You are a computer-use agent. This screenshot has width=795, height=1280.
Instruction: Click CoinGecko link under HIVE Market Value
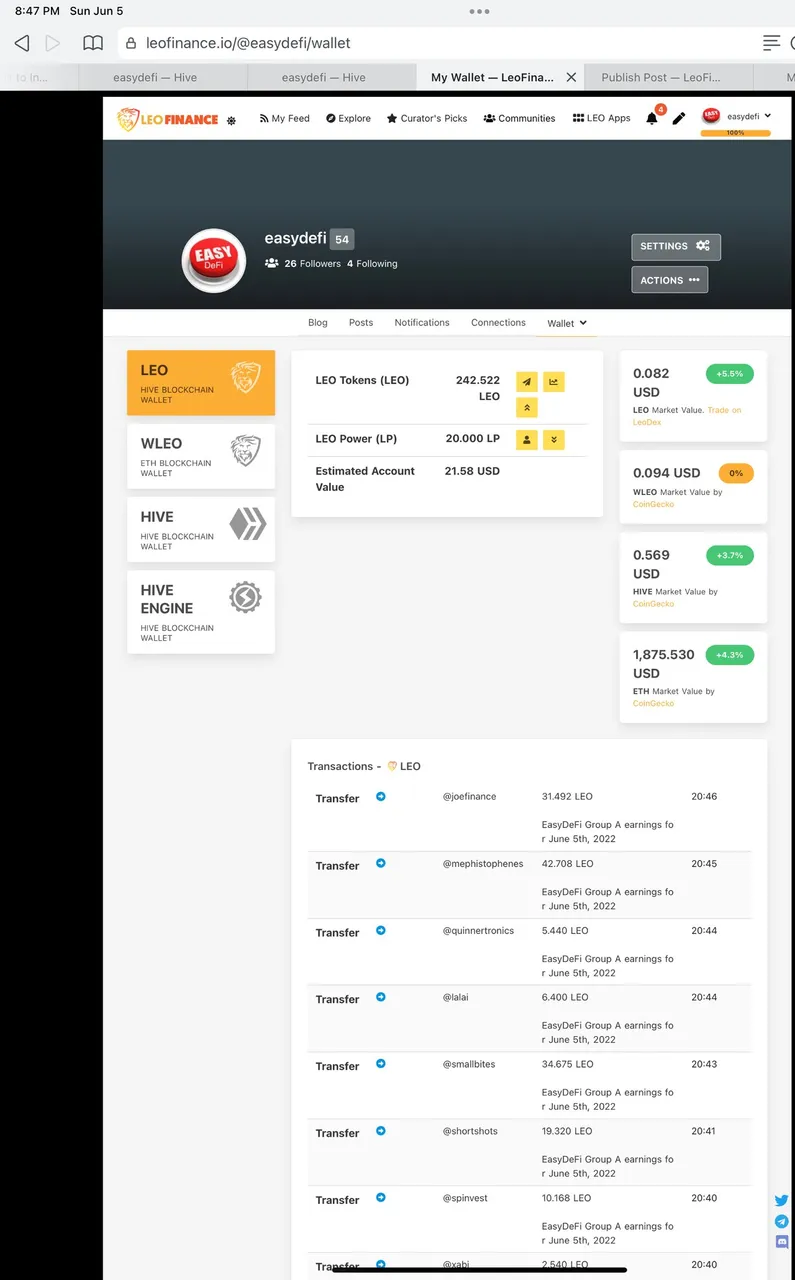coord(654,604)
